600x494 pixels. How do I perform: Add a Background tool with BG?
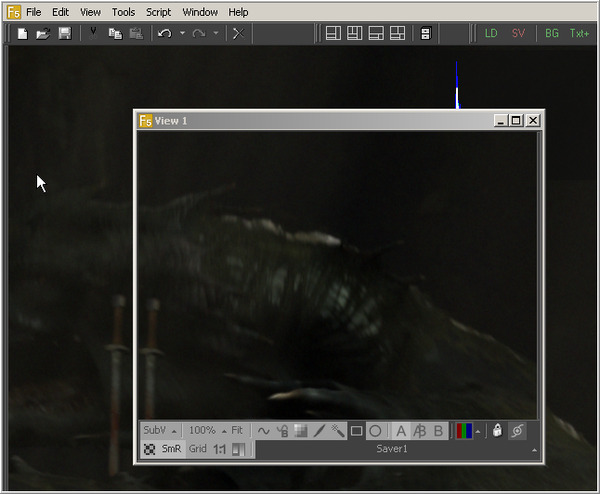[x=552, y=33]
